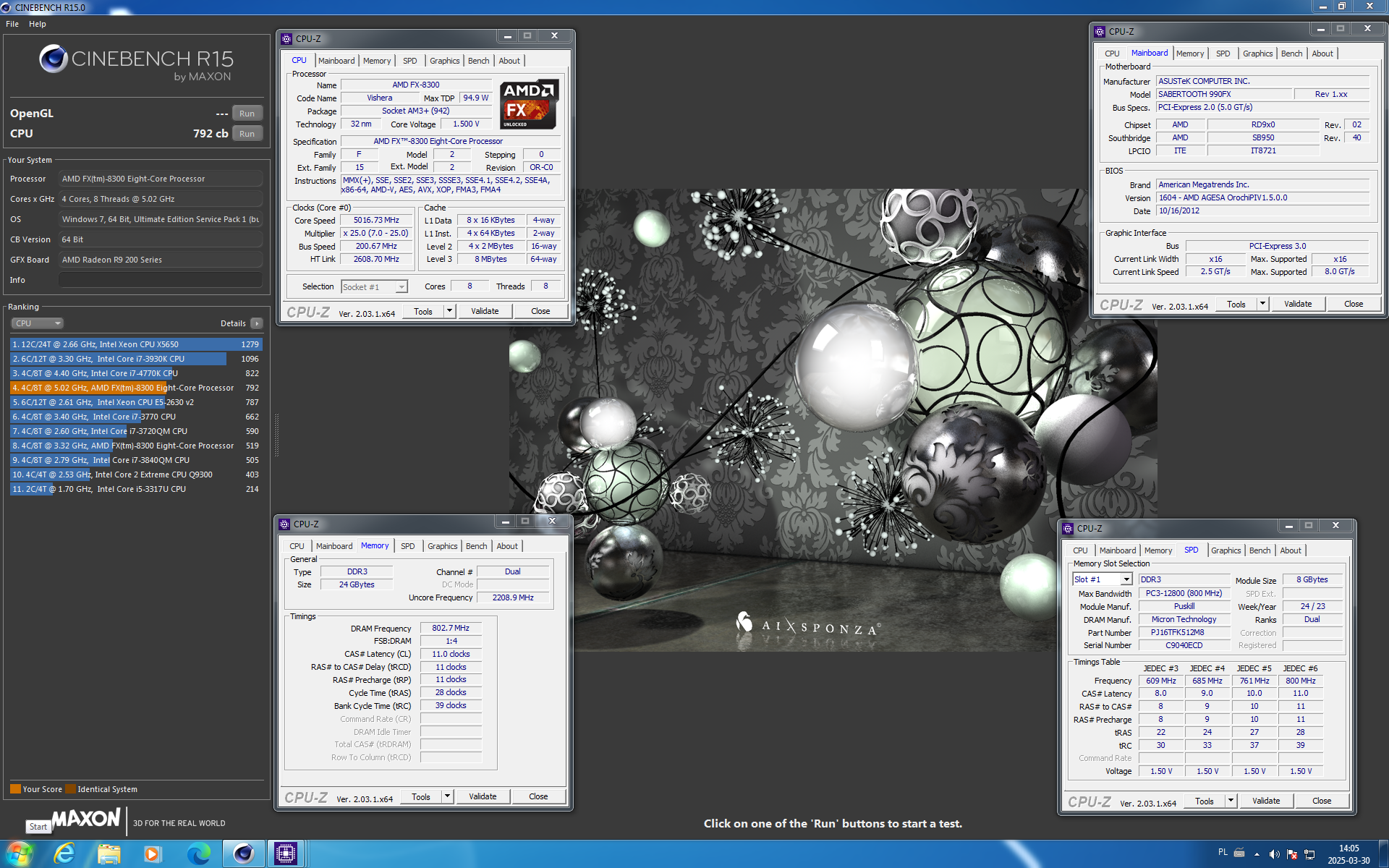Open the ranking CPU dropdown
Image resolution: width=1389 pixels, height=868 pixels.
38,323
